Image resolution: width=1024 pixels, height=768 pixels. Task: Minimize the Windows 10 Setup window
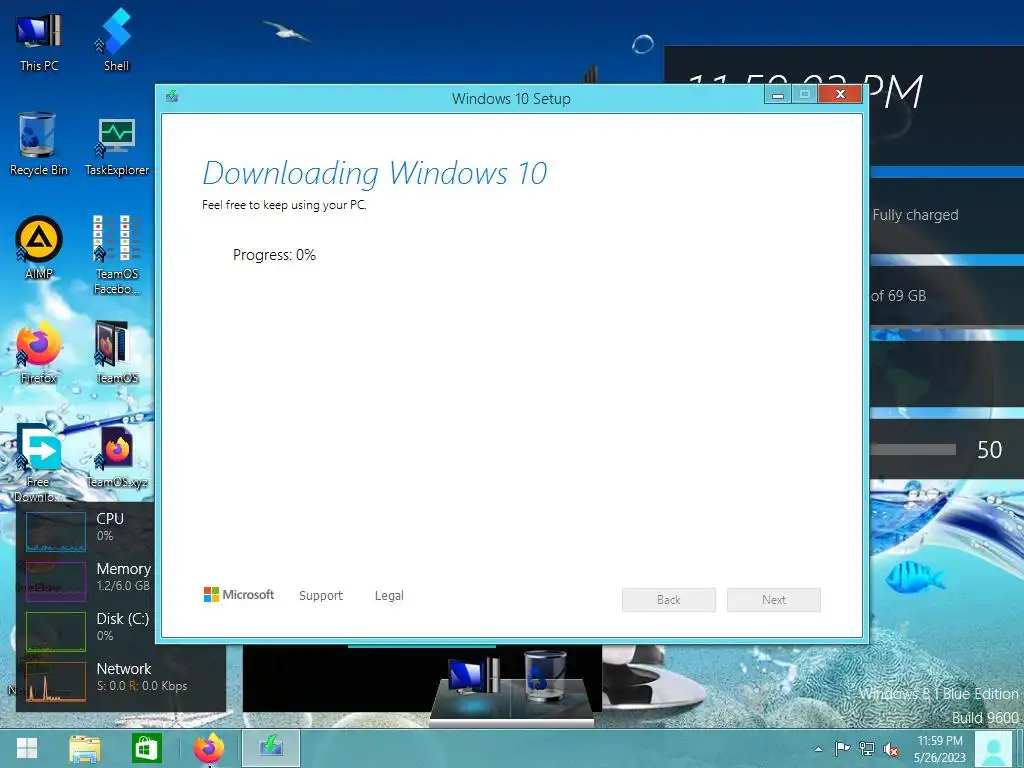(778, 95)
